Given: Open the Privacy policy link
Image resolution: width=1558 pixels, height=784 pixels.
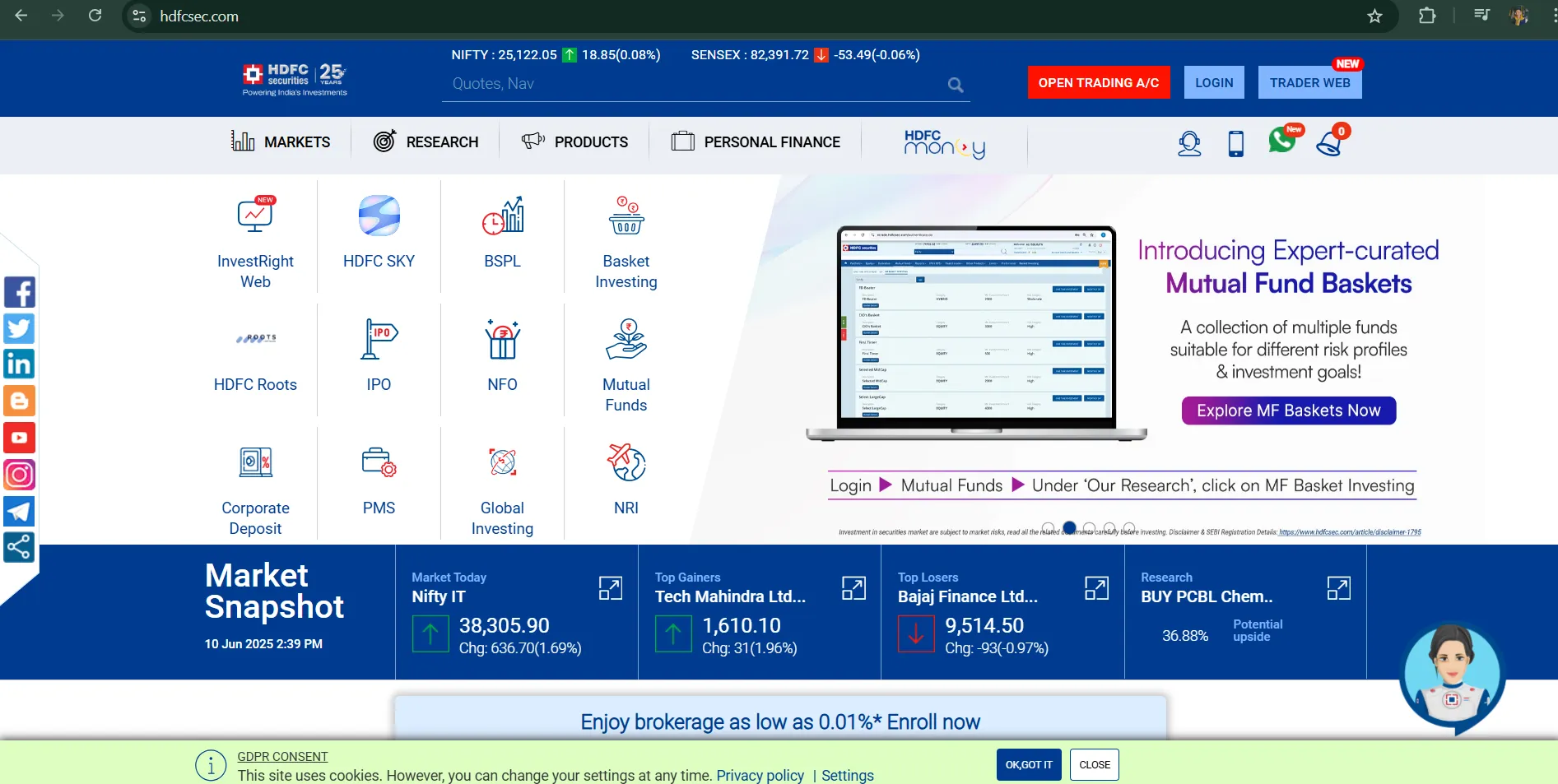Looking at the screenshot, I should tap(760, 775).
